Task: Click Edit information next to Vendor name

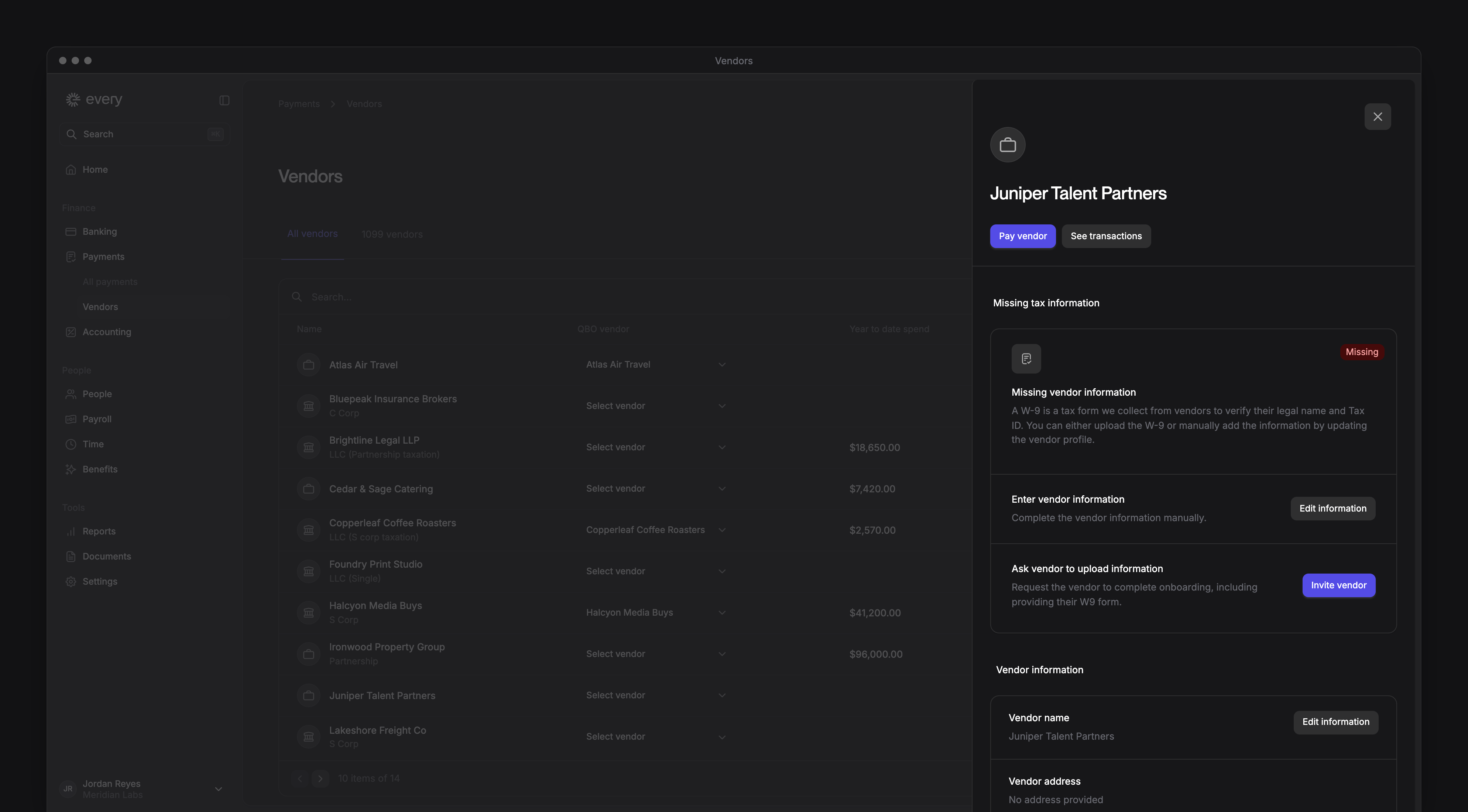Action: click(1335, 722)
